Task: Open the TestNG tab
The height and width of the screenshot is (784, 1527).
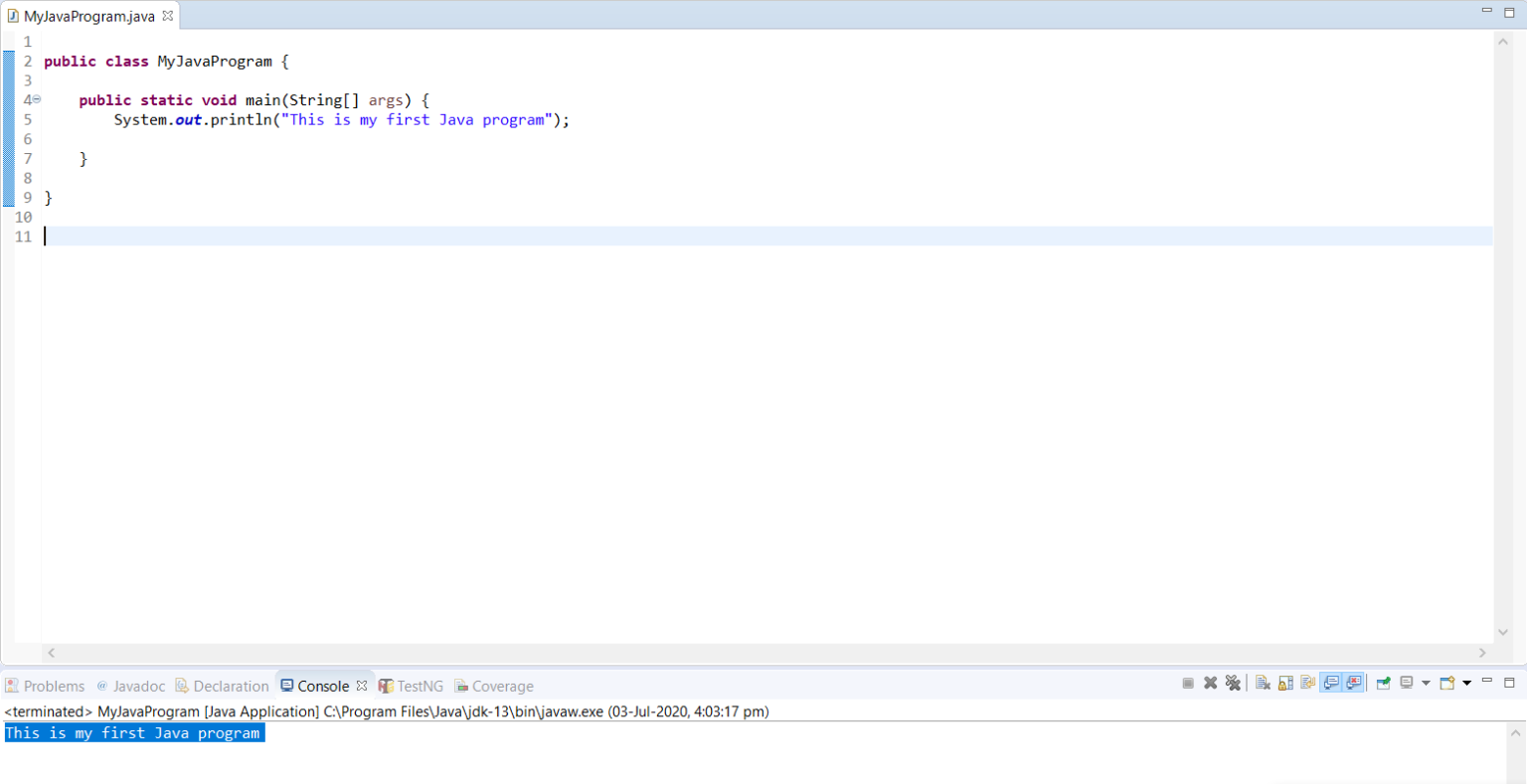Action: (411, 686)
